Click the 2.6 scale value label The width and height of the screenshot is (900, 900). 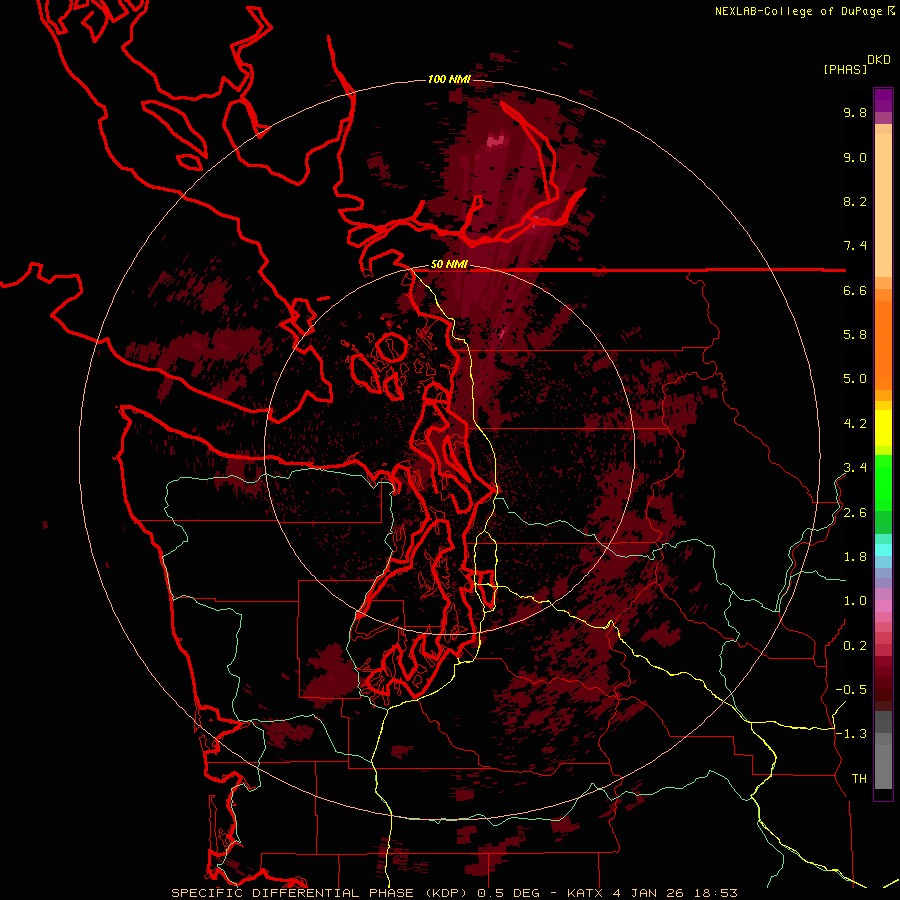855,513
